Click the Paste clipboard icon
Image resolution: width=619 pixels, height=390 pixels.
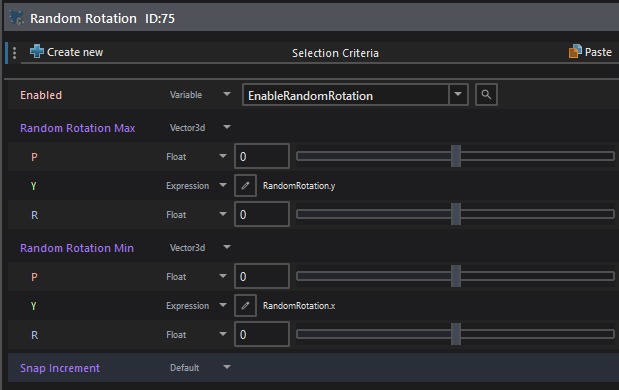[x=575, y=51]
